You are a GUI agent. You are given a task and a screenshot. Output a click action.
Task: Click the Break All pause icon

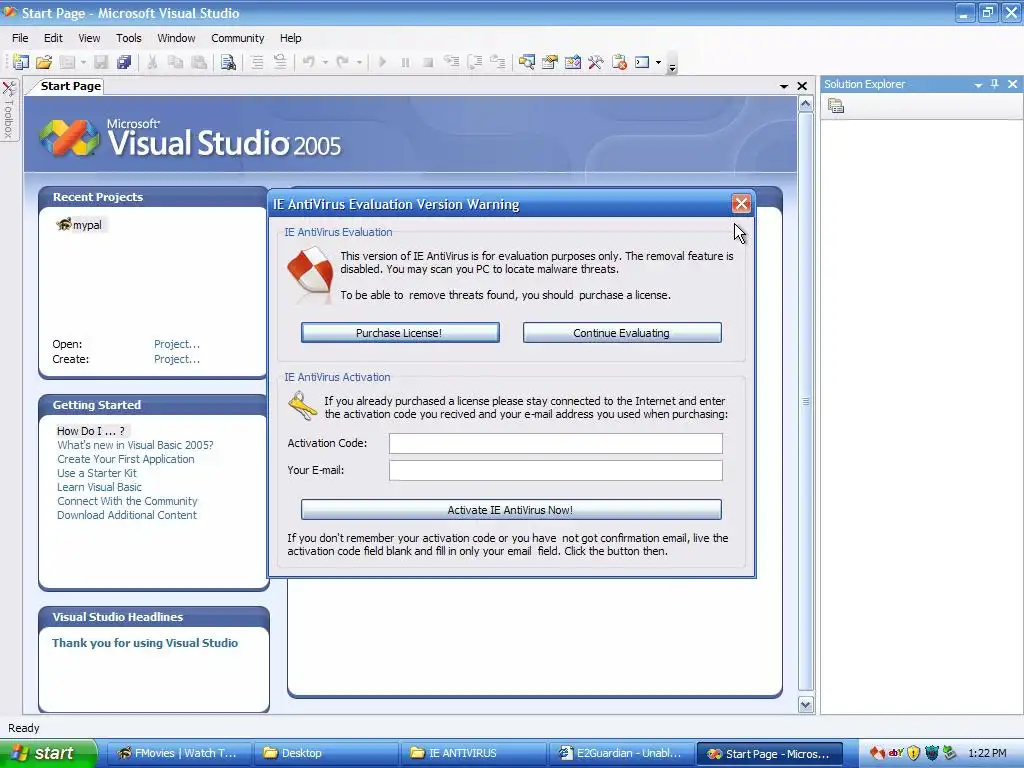406,62
